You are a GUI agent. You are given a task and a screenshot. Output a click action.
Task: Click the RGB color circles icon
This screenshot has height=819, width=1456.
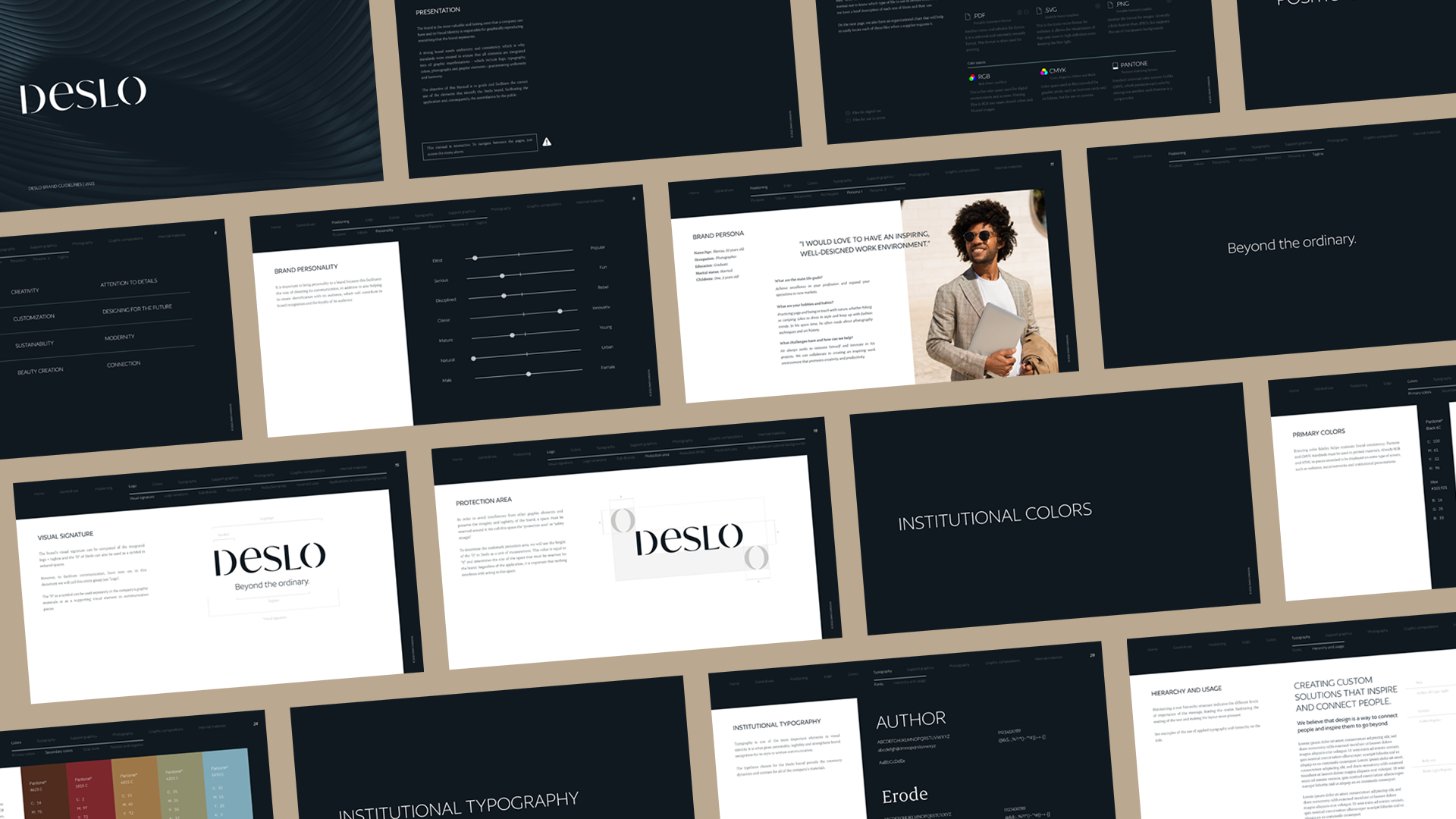[972, 77]
